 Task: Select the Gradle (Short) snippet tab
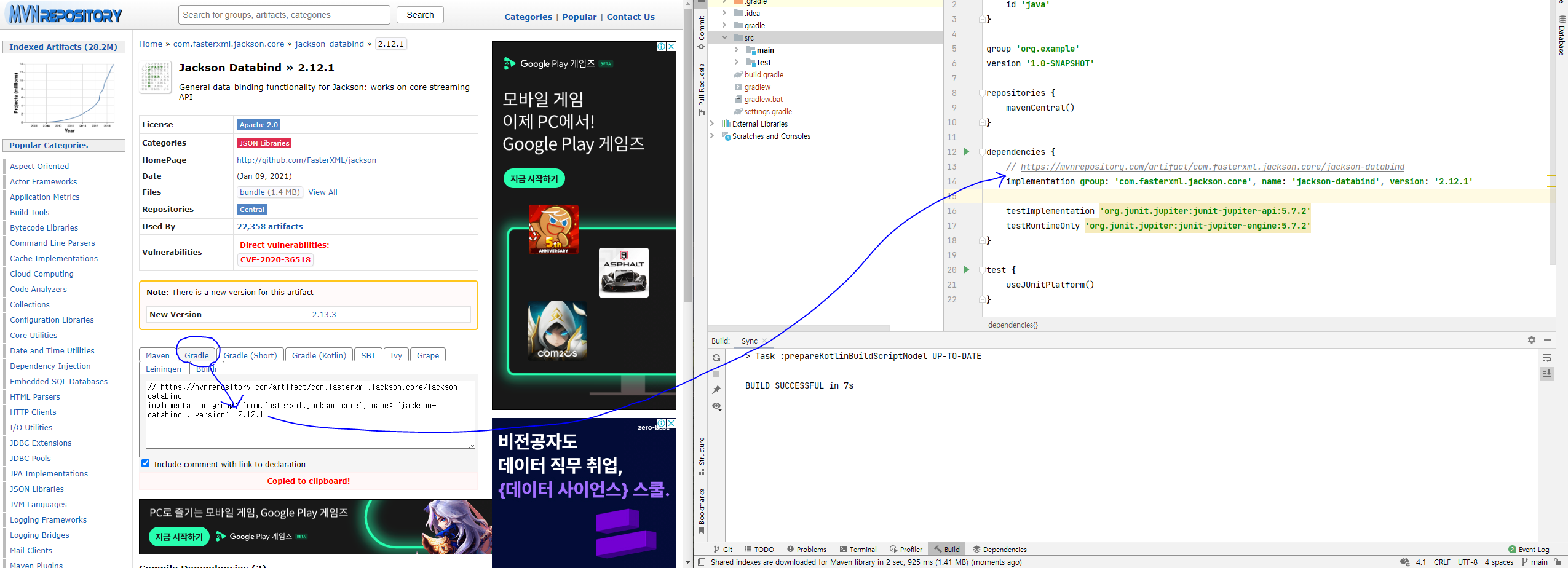pyautogui.click(x=250, y=355)
